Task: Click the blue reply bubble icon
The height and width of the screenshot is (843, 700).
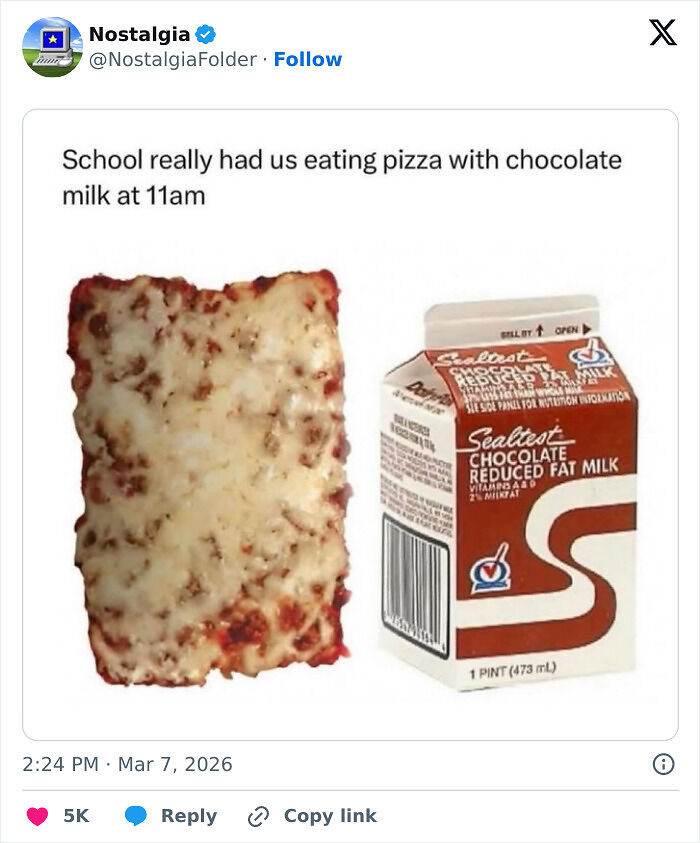Action: click(135, 816)
